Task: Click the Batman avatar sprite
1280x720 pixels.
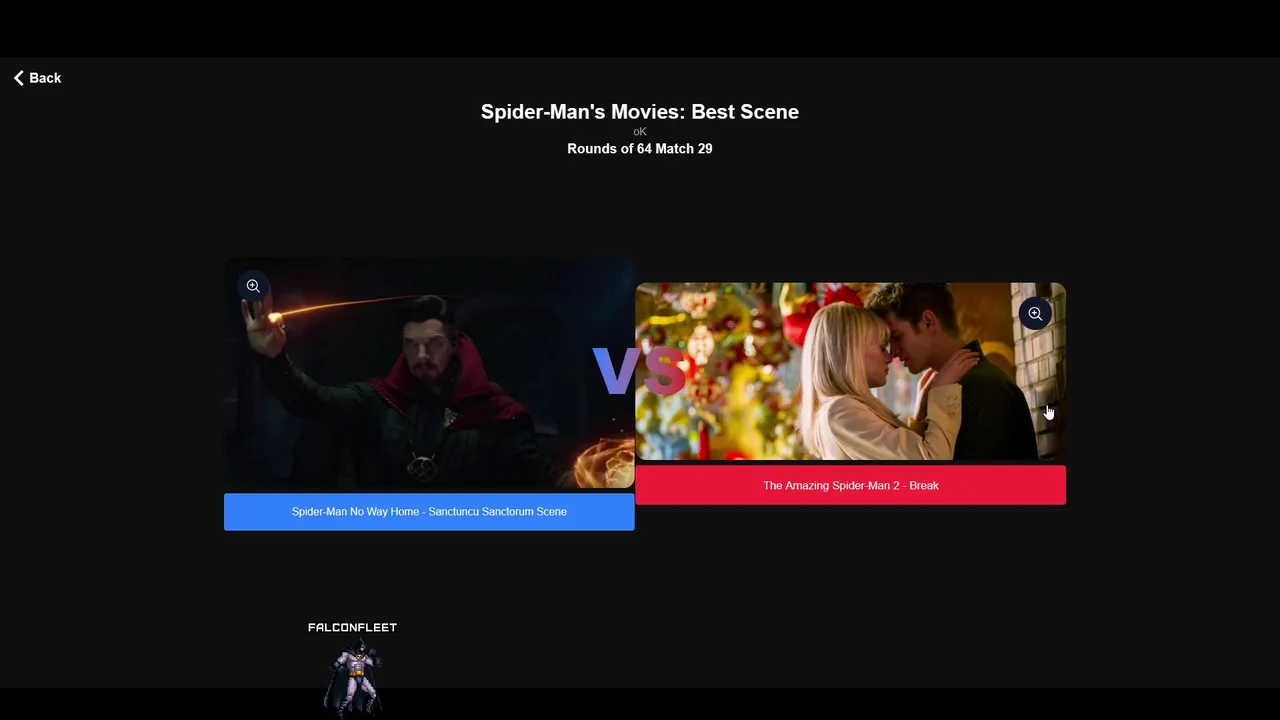Action: tap(353, 677)
